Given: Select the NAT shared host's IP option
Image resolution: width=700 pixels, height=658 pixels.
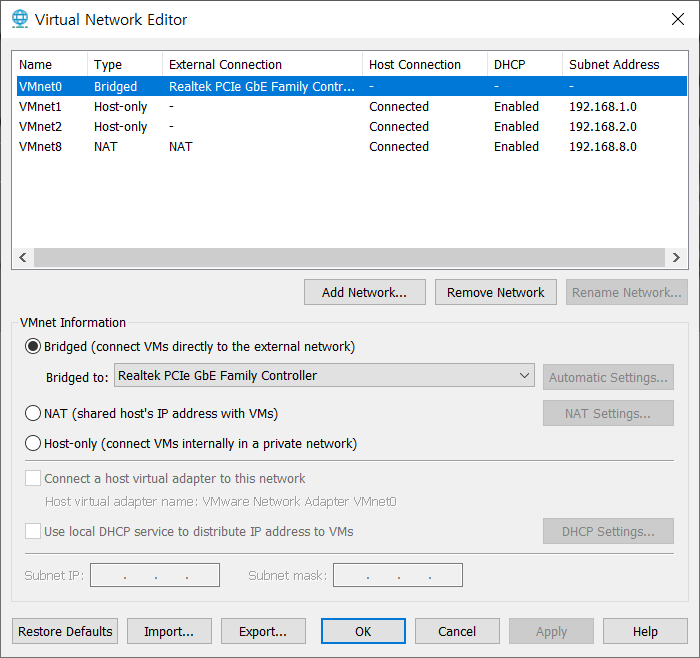Looking at the screenshot, I should tap(33, 413).
